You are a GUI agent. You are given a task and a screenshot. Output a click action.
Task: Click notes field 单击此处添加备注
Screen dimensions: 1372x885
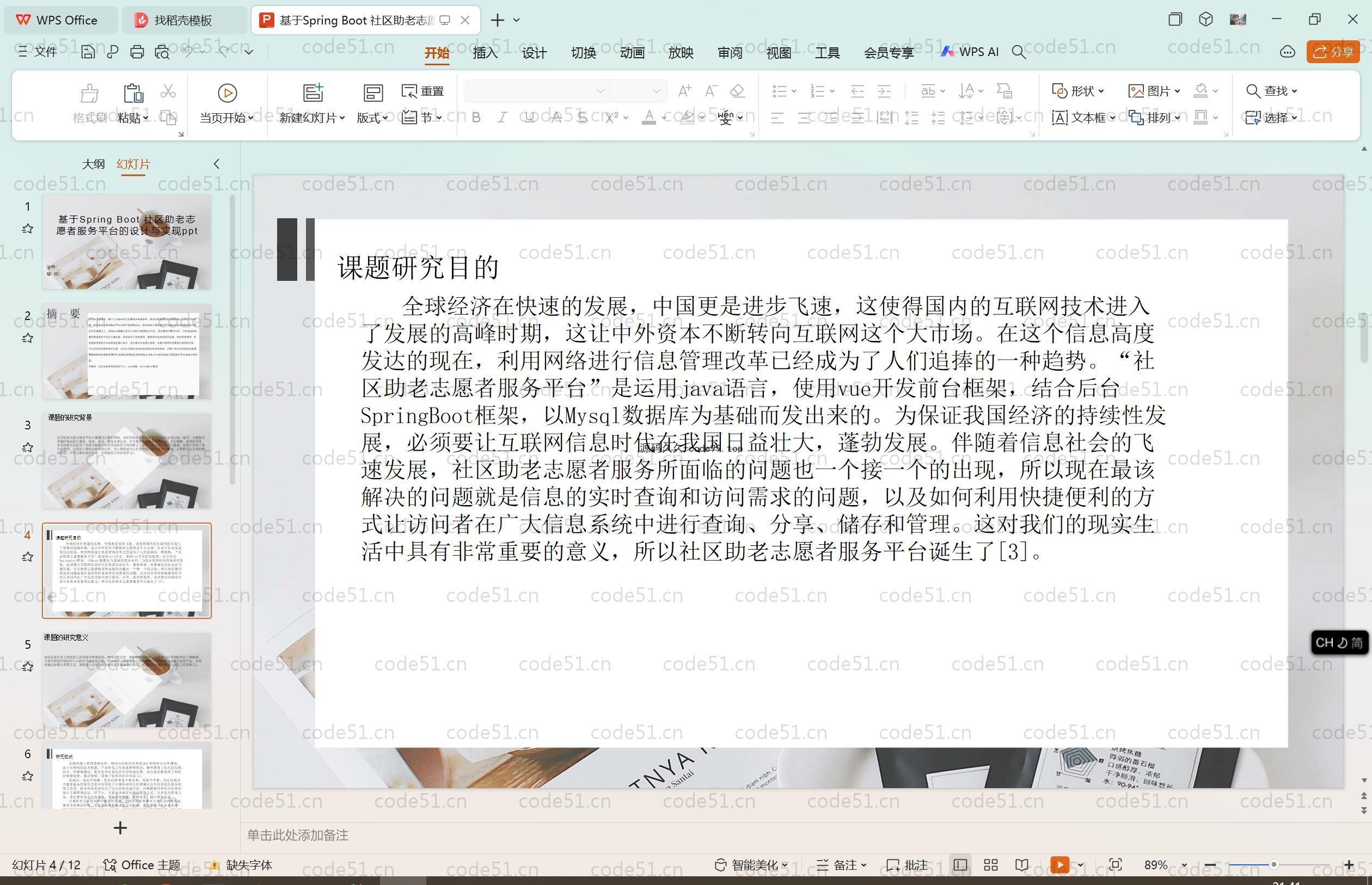tap(298, 835)
